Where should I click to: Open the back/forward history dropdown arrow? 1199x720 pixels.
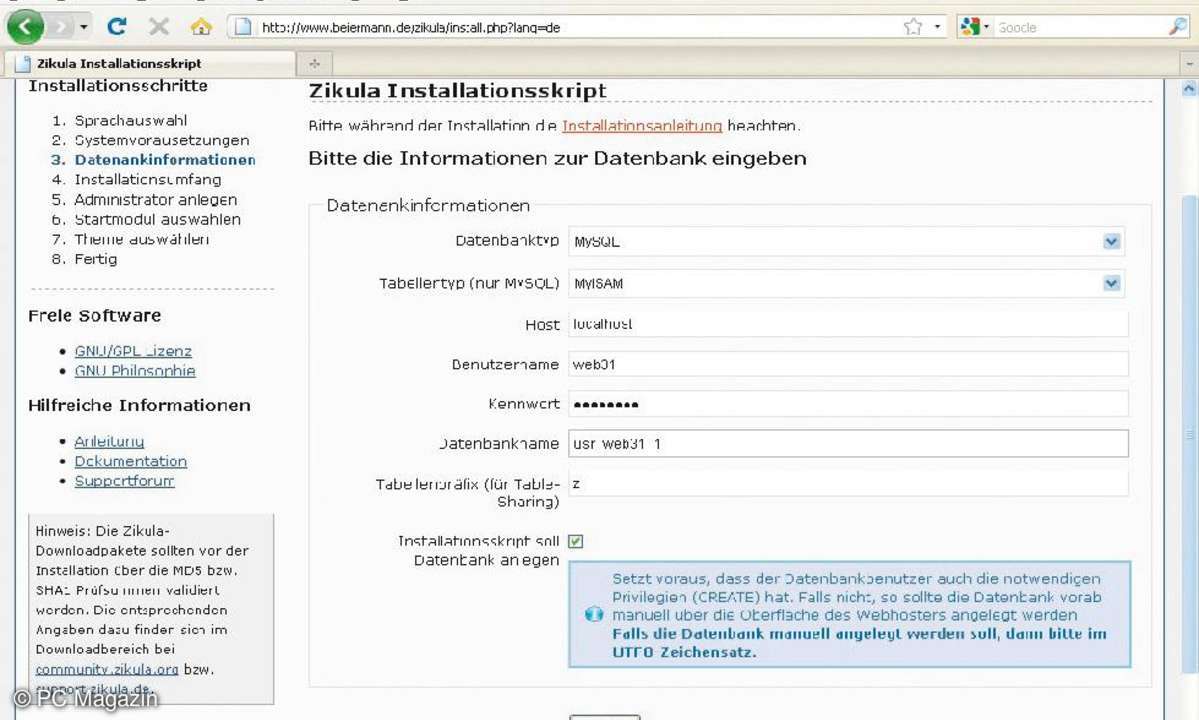(x=83, y=28)
